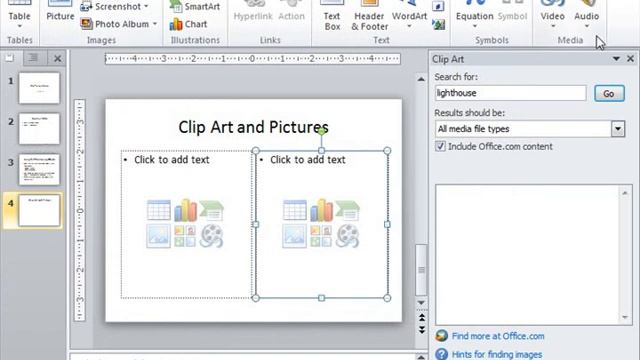
Task: Click the clip art results scroll down arrow
Action: point(625,317)
